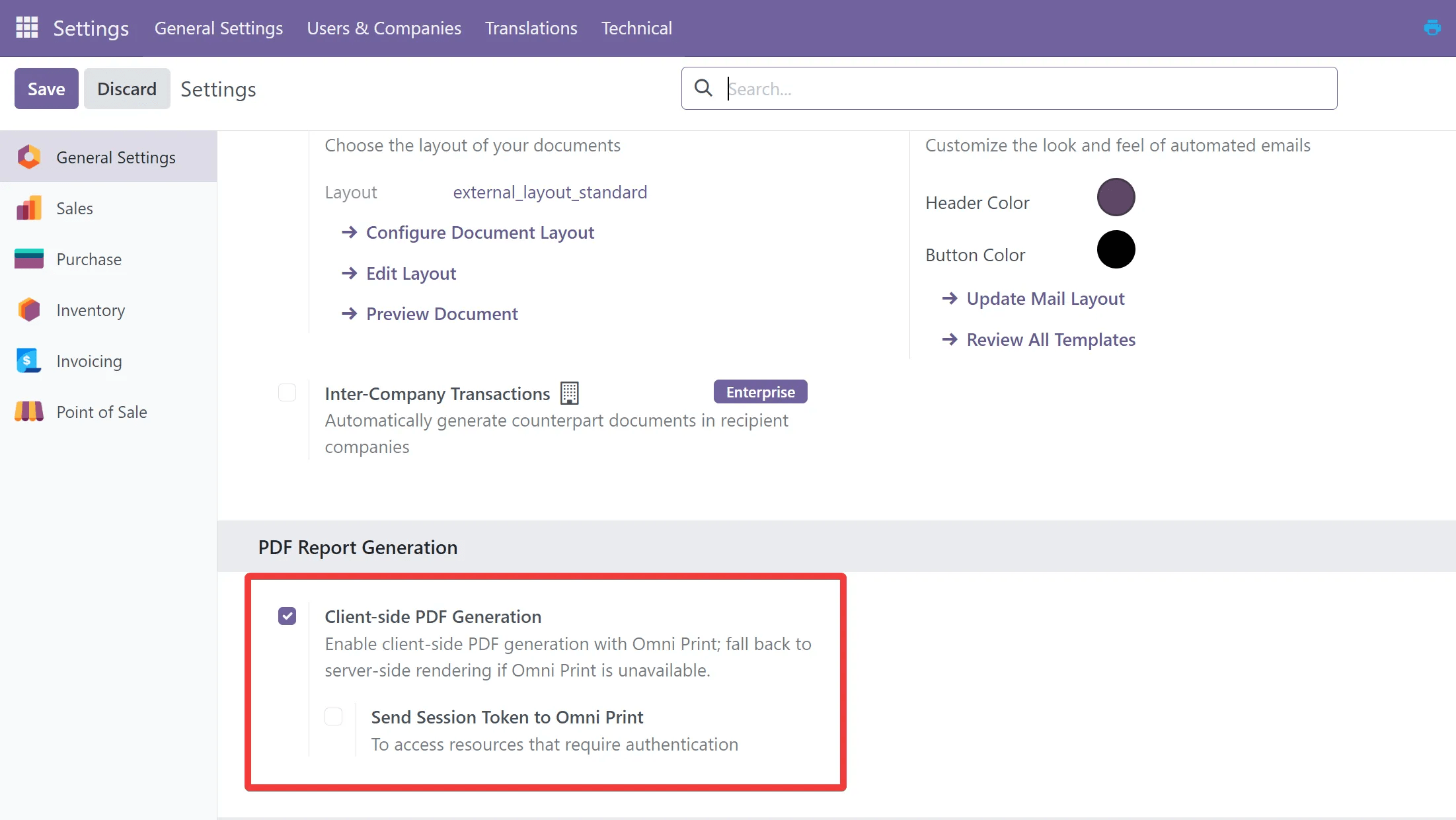The image size is (1456, 820).
Task: Open the Users & Companies dropdown
Action: [x=383, y=28]
